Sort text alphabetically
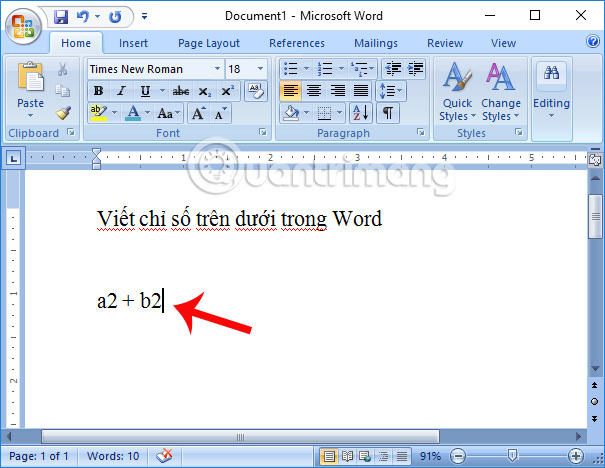Screen dimensions: 605x468 point(361,113)
